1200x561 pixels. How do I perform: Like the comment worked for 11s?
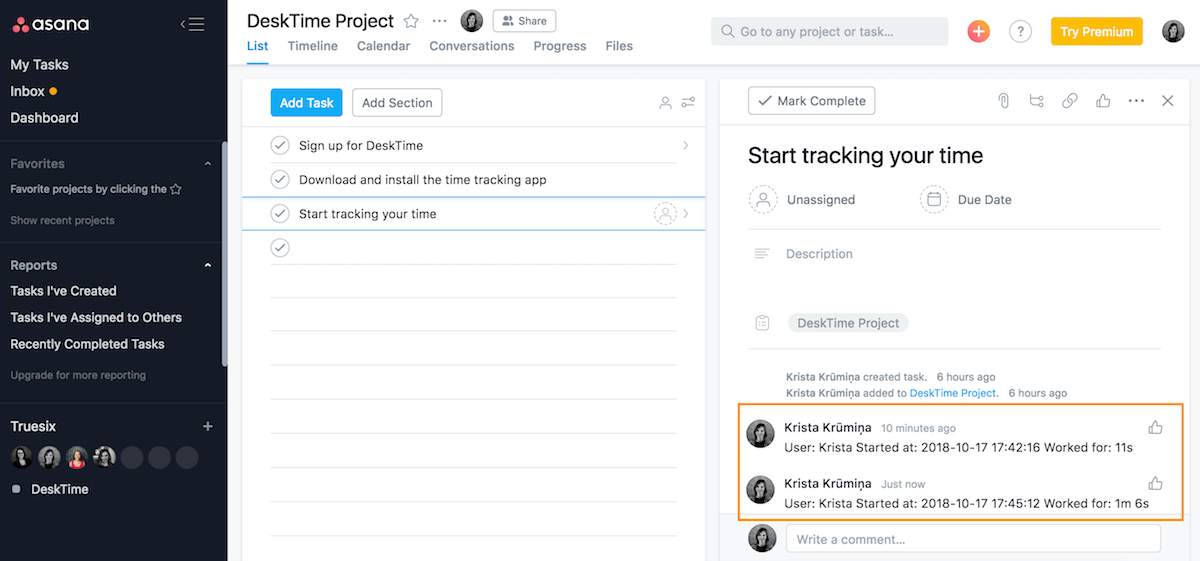click(1155, 428)
